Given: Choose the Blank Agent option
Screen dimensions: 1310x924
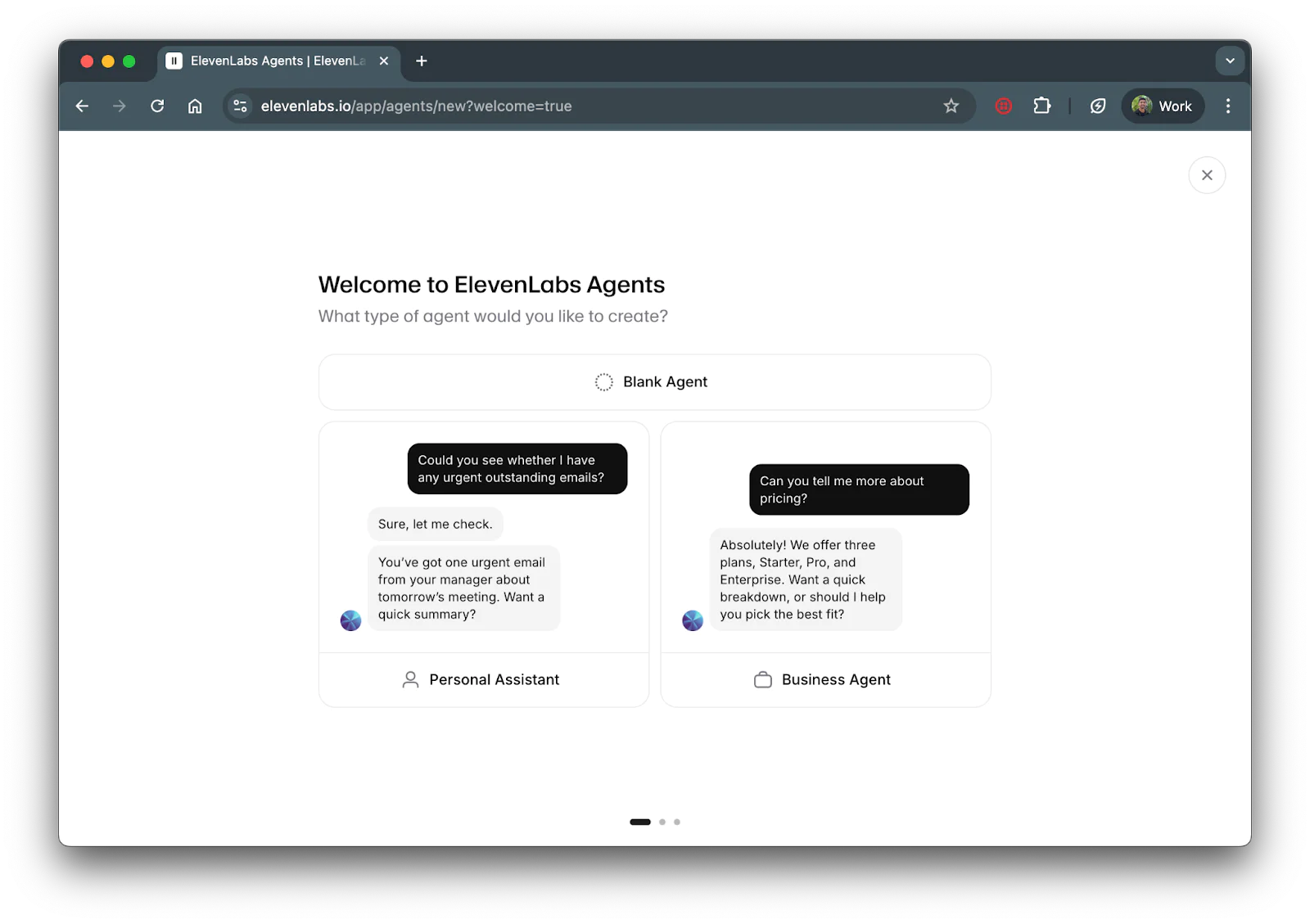Looking at the screenshot, I should click(654, 382).
